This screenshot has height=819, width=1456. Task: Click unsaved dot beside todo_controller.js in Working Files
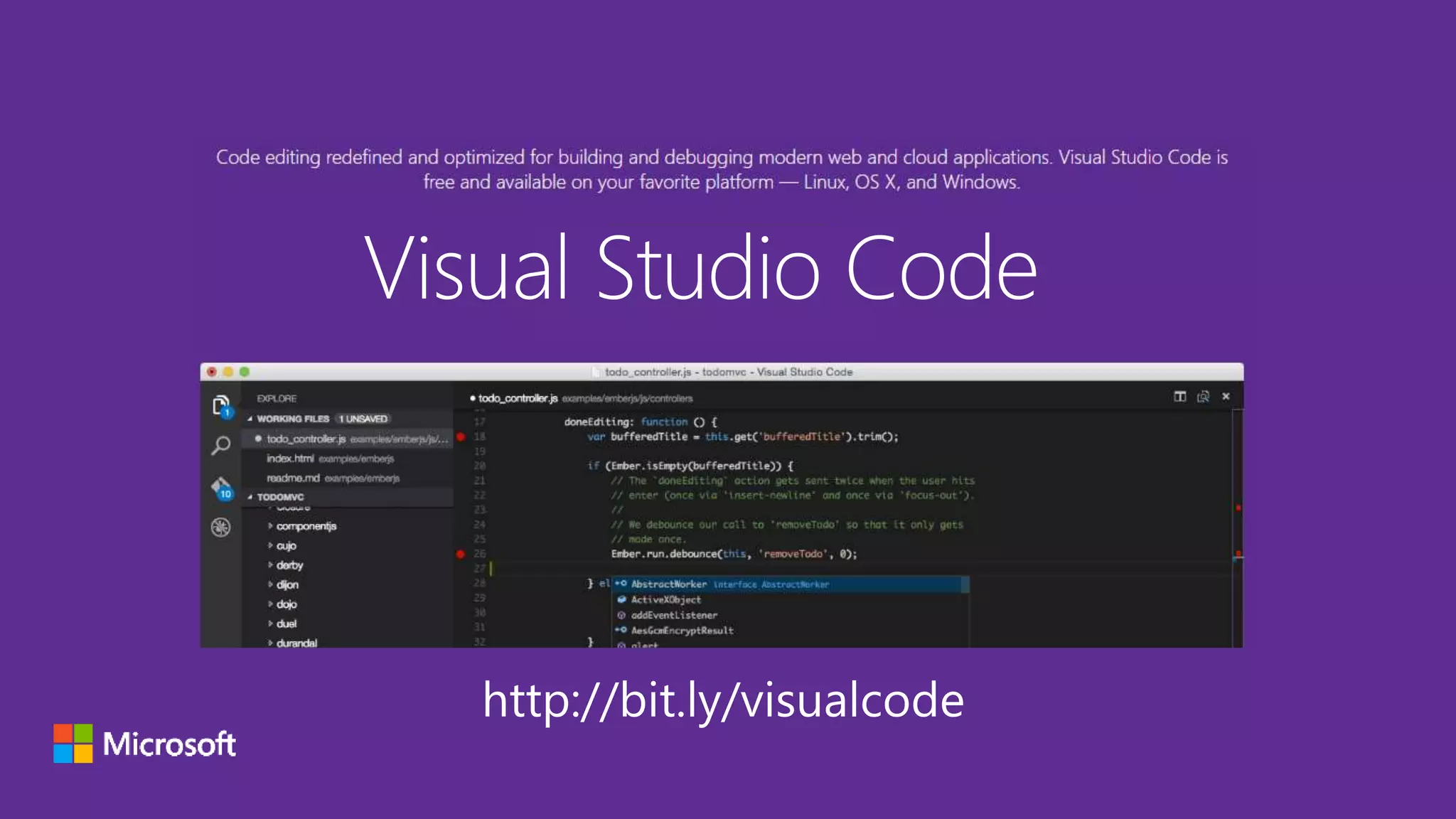(258, 439)
